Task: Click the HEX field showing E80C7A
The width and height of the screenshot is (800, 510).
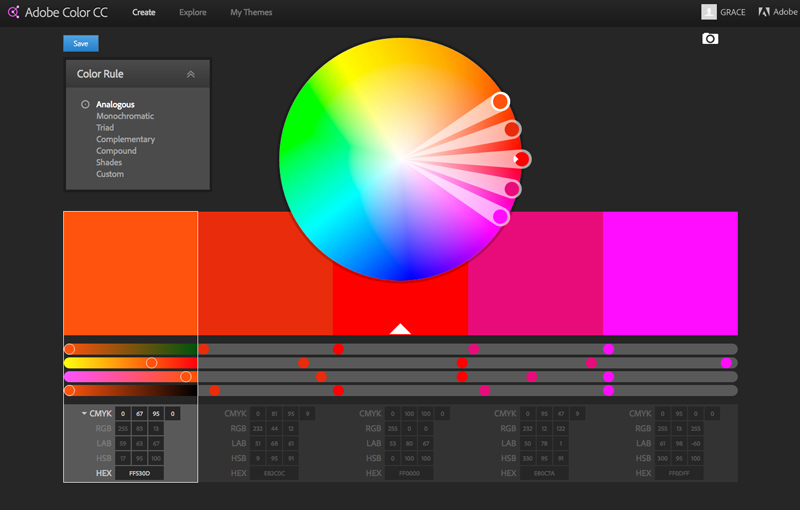Action: point(544,473)
